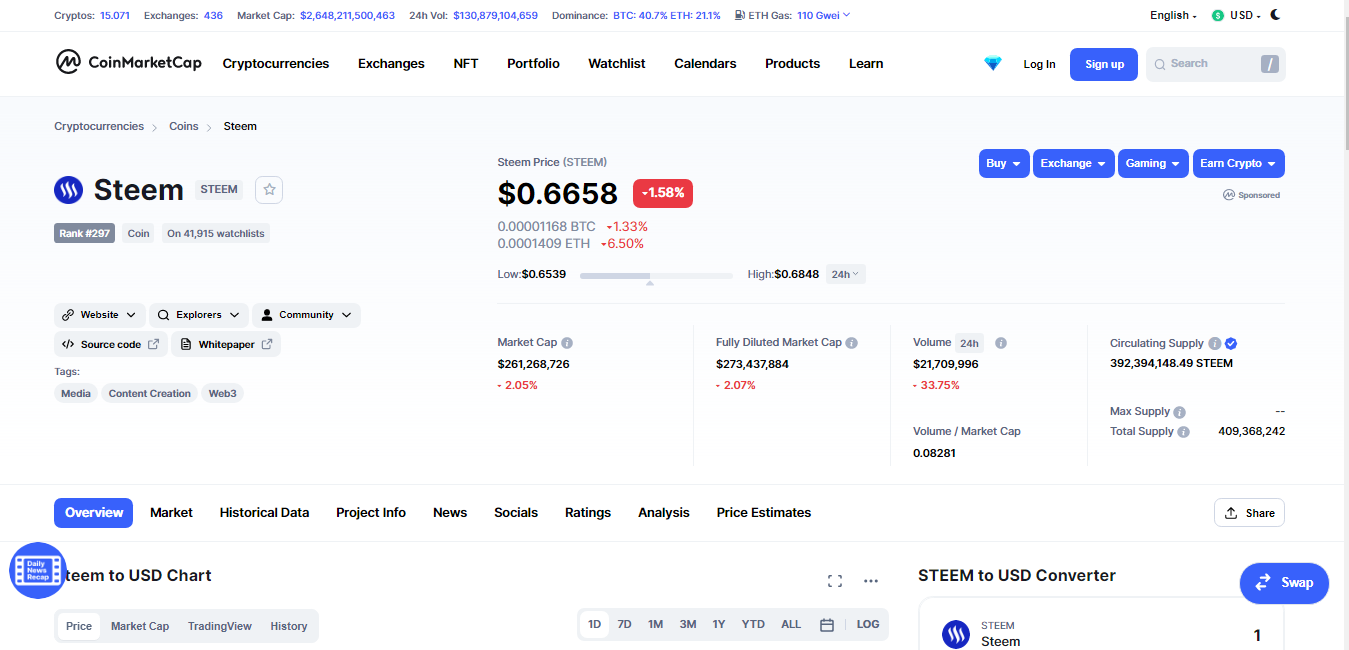Open the chart calendar date-range picker
This screenshot has width=1349, height=650.
coord(827,625)
